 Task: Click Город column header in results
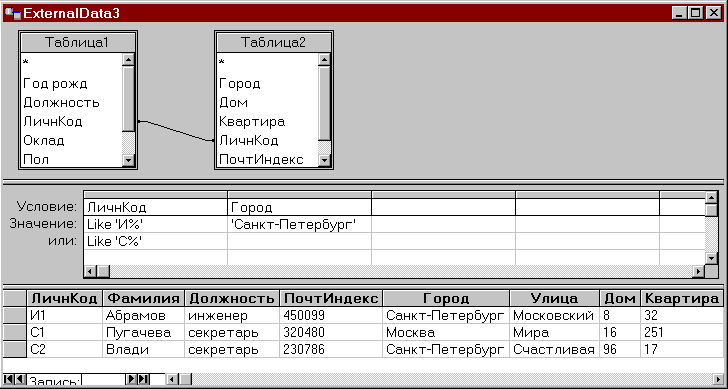click(x=447, y=298)
